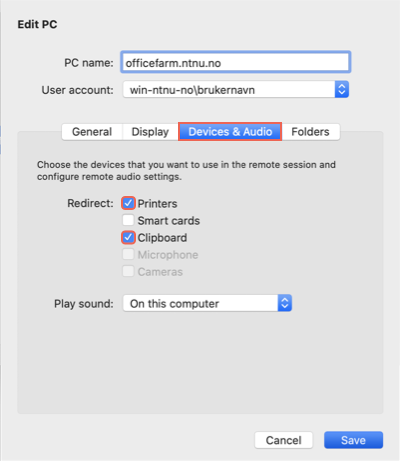Enable Smart cards redirection checkbox
Image resolution: width=400 pixels, height=461 pixels.
point(128,220)
